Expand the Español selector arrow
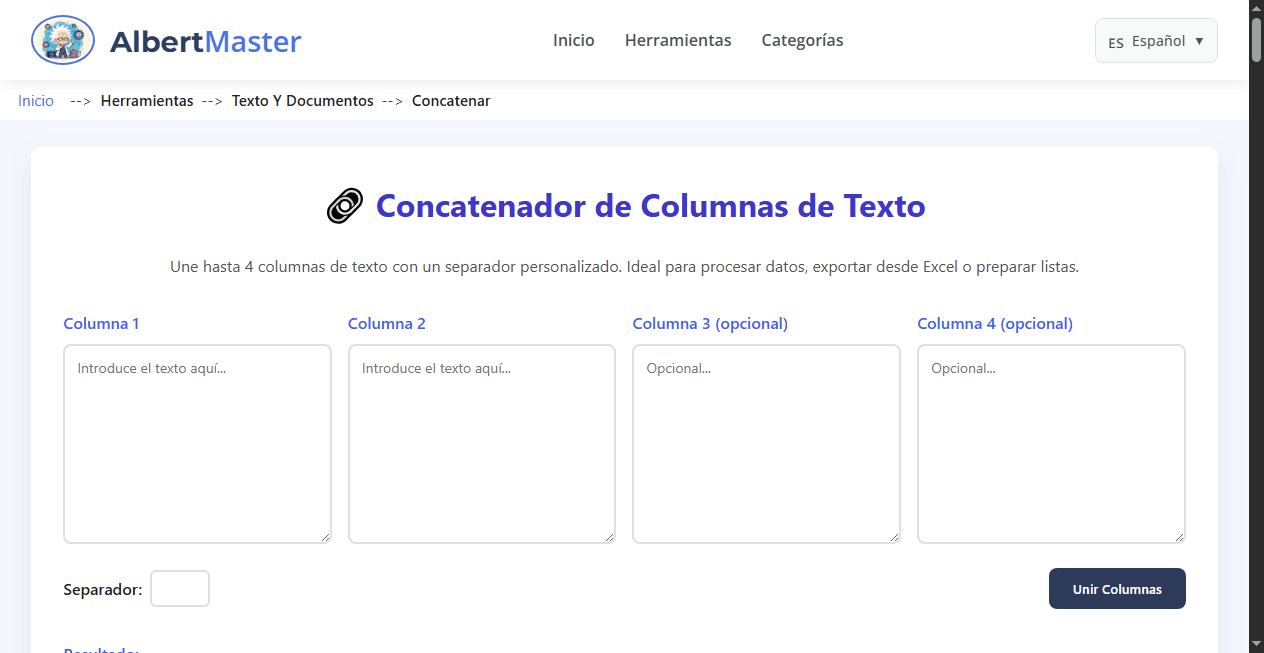Image resolution: width=1264 pixels, height=653 pixels. coord(1198,41)
